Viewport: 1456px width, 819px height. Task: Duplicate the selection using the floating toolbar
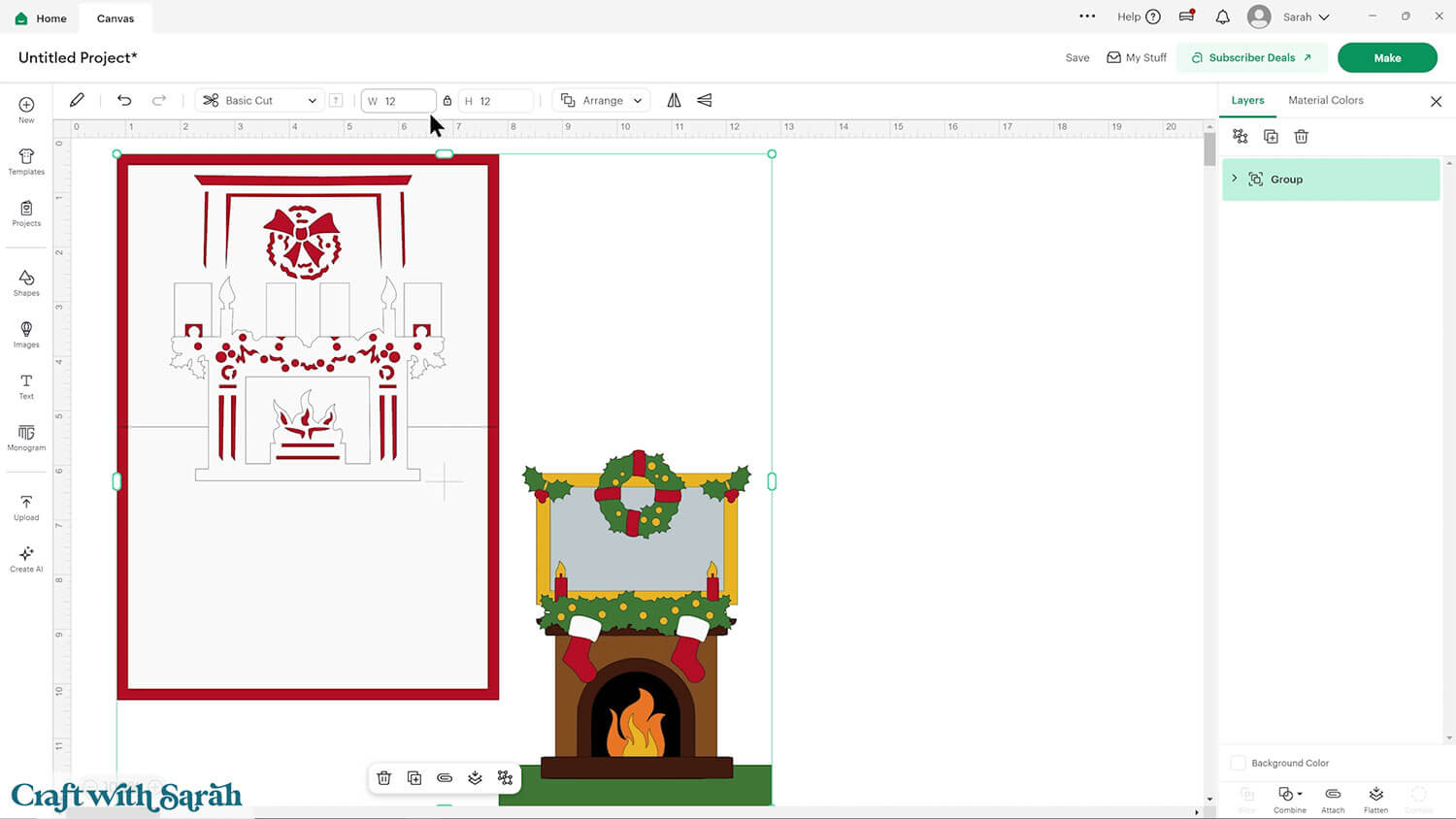tap(414, 777)
